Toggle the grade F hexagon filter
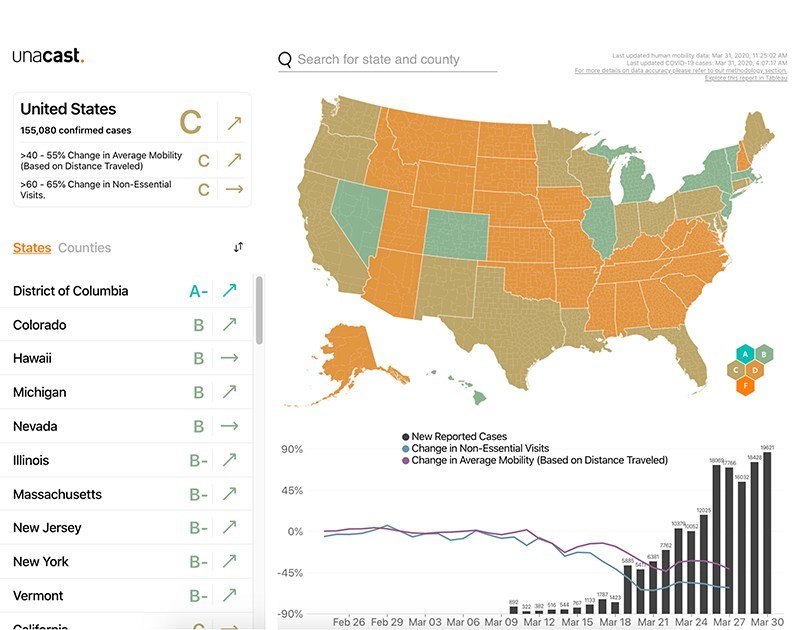The width and height of the screenshot is (800, 630). (x=745, y=385)
